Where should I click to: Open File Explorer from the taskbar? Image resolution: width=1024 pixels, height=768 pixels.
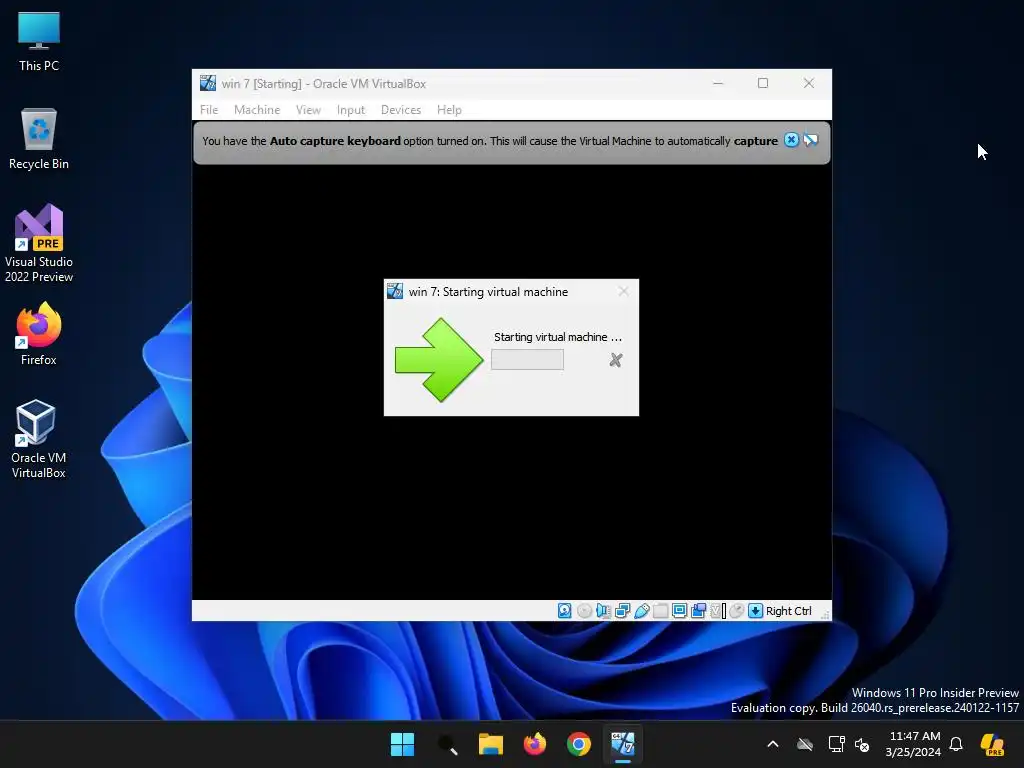pos(490,744)
